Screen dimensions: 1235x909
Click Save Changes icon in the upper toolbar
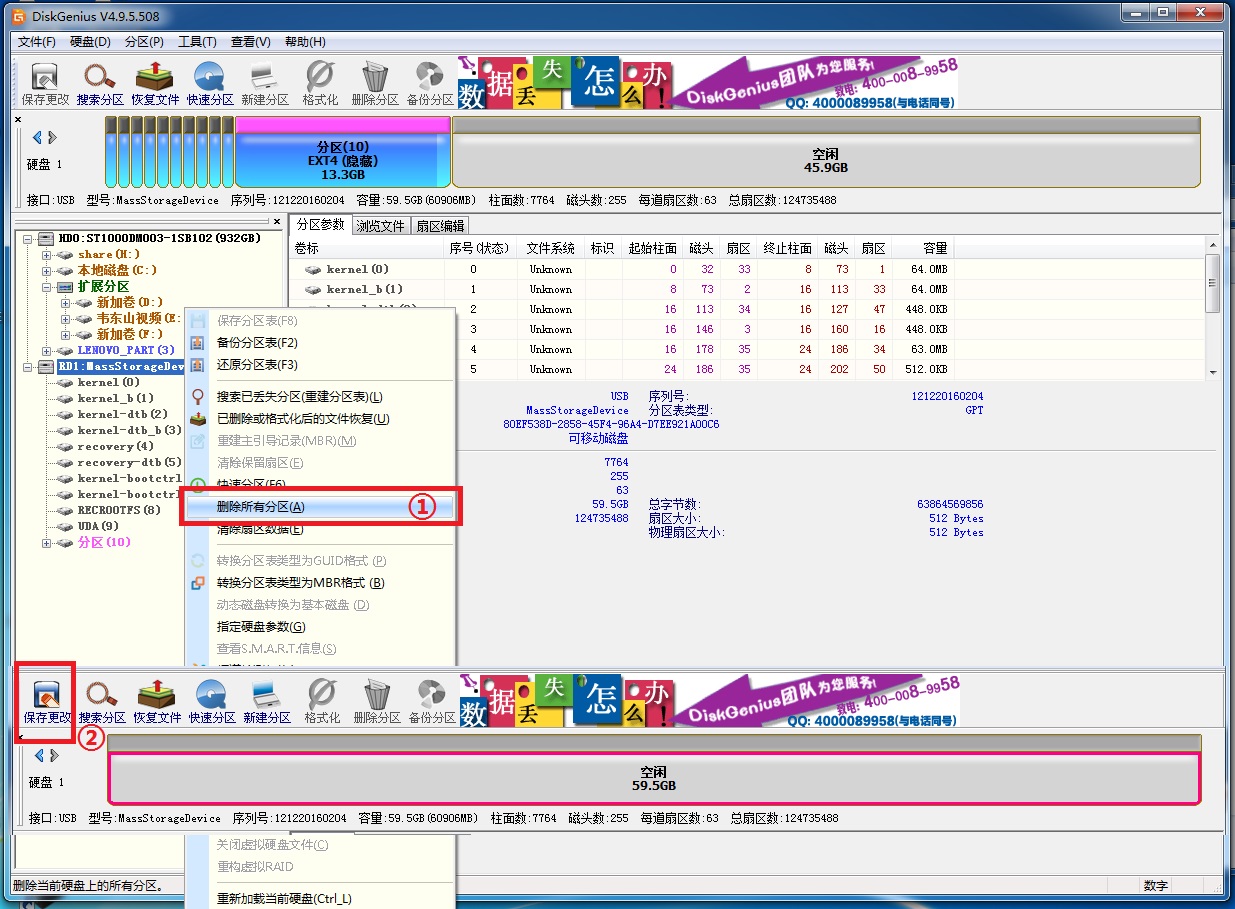click(x=45, y=83)
